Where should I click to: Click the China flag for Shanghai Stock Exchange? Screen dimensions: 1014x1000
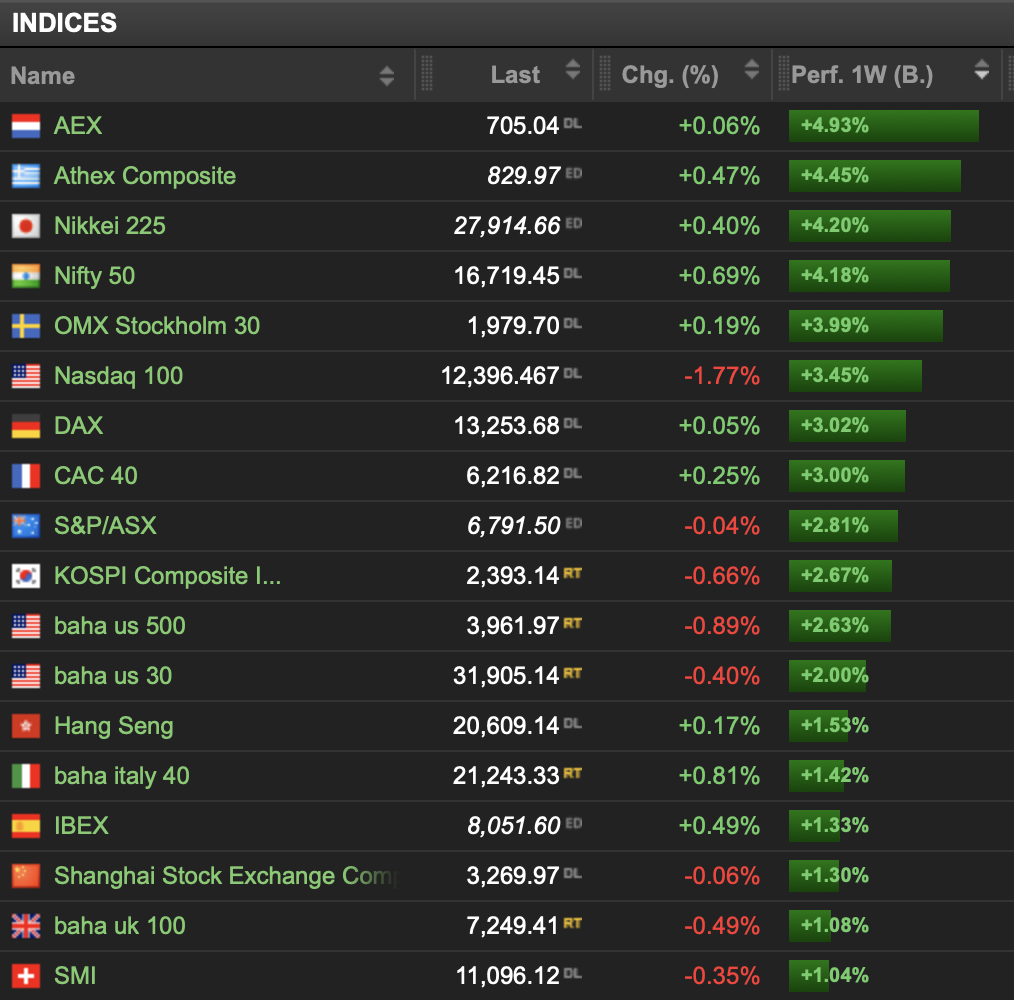26,876
